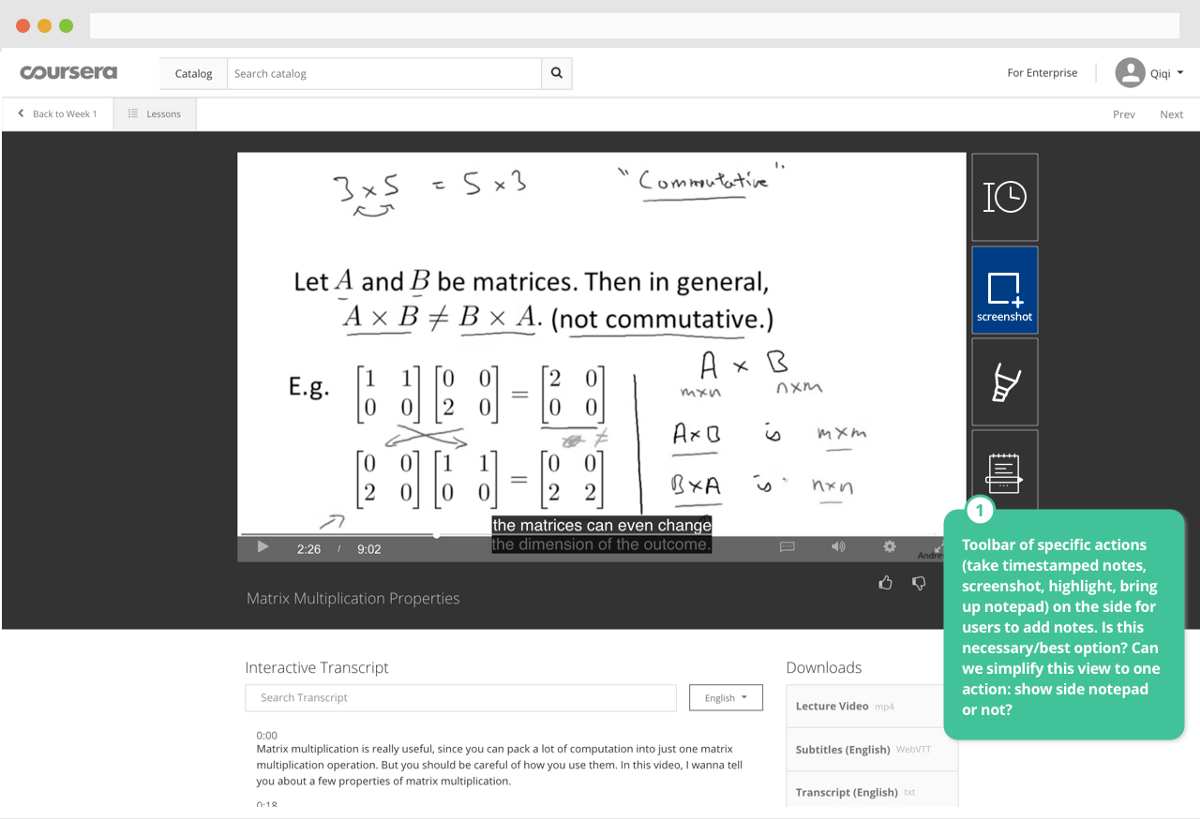Viewport: 1200px width, 819px height.
Task: Click the Coursera logo
Action: tap(68, 72)
